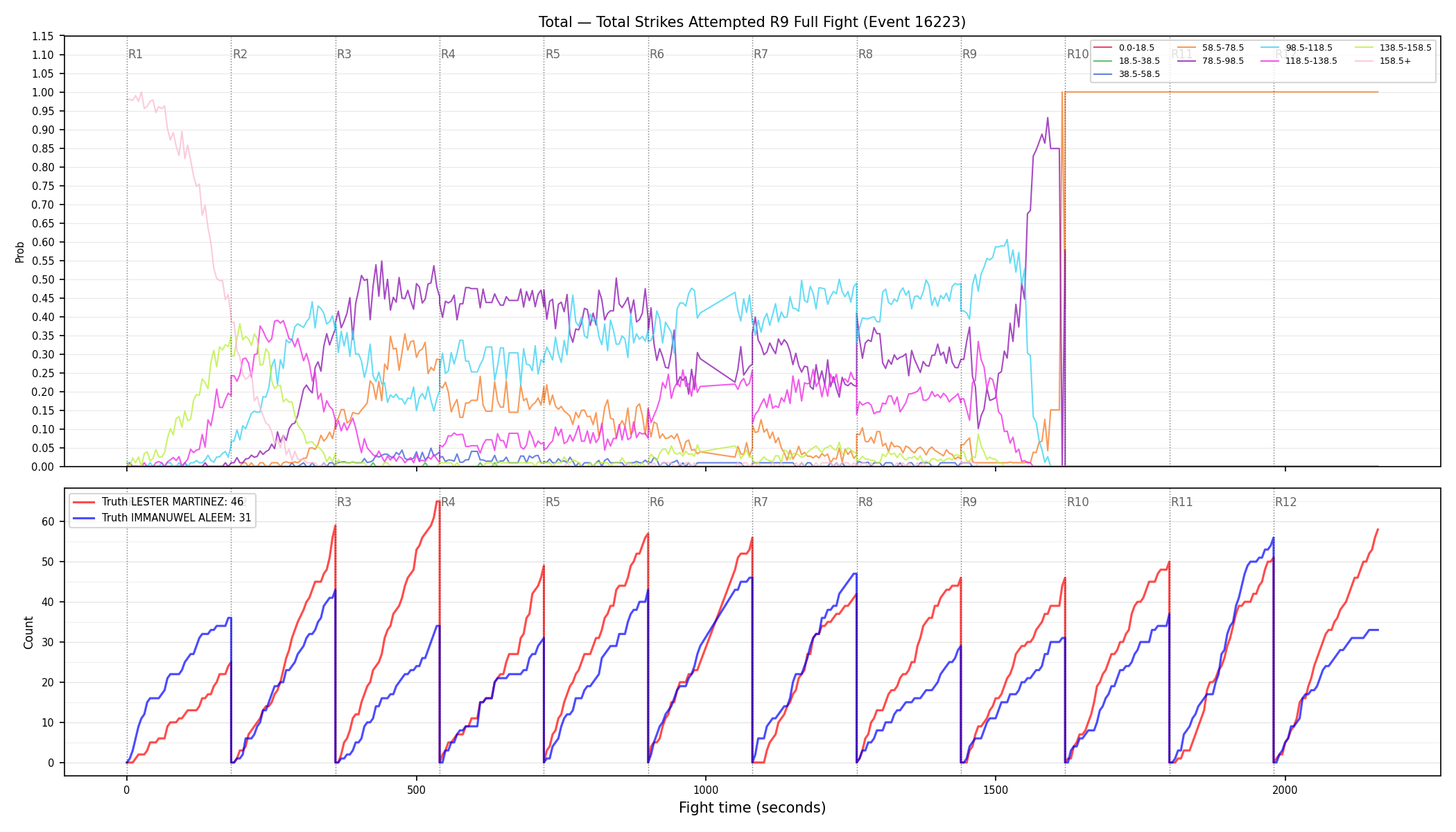Select the "38.5-58.5" legend label
The width and height of the screenshot is (1456, 832).
click(1139, 74)
